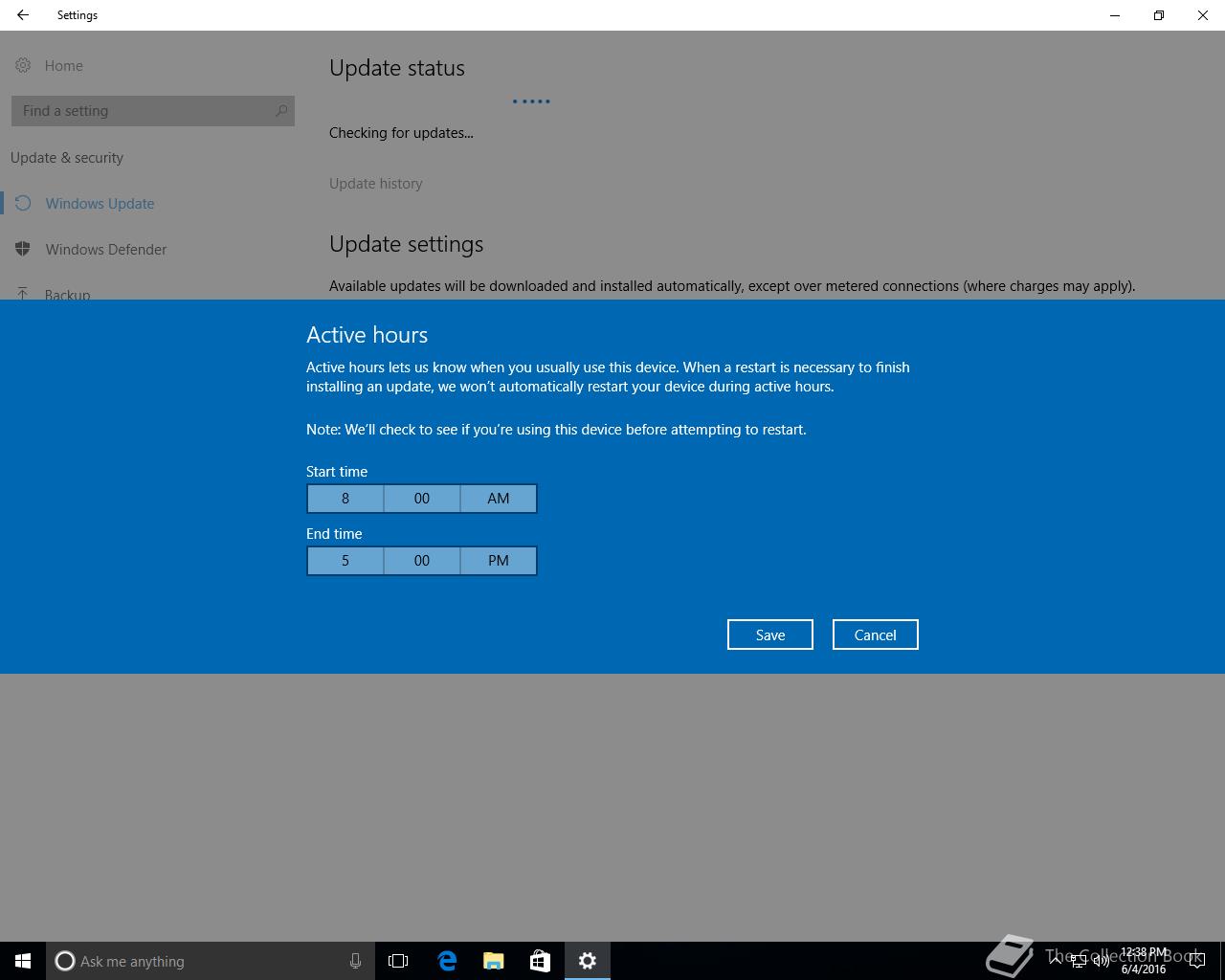Image resolution: width=1225 pixels, height=980 pixels.
Task: Close the Settings window
Action: [x=1203, y=15]
